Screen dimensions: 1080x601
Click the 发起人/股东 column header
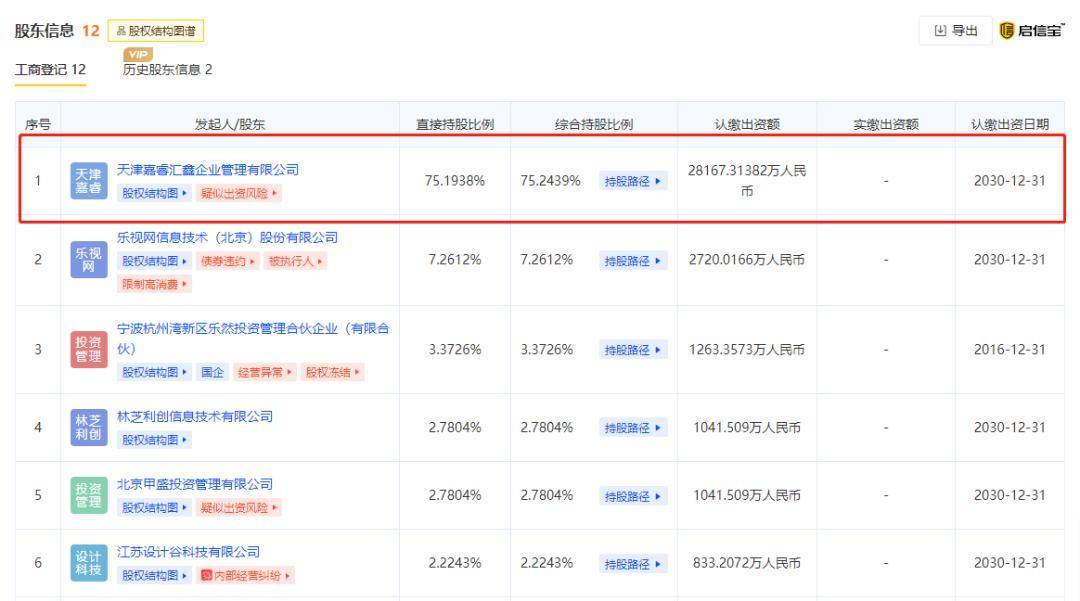click(229, 125)
